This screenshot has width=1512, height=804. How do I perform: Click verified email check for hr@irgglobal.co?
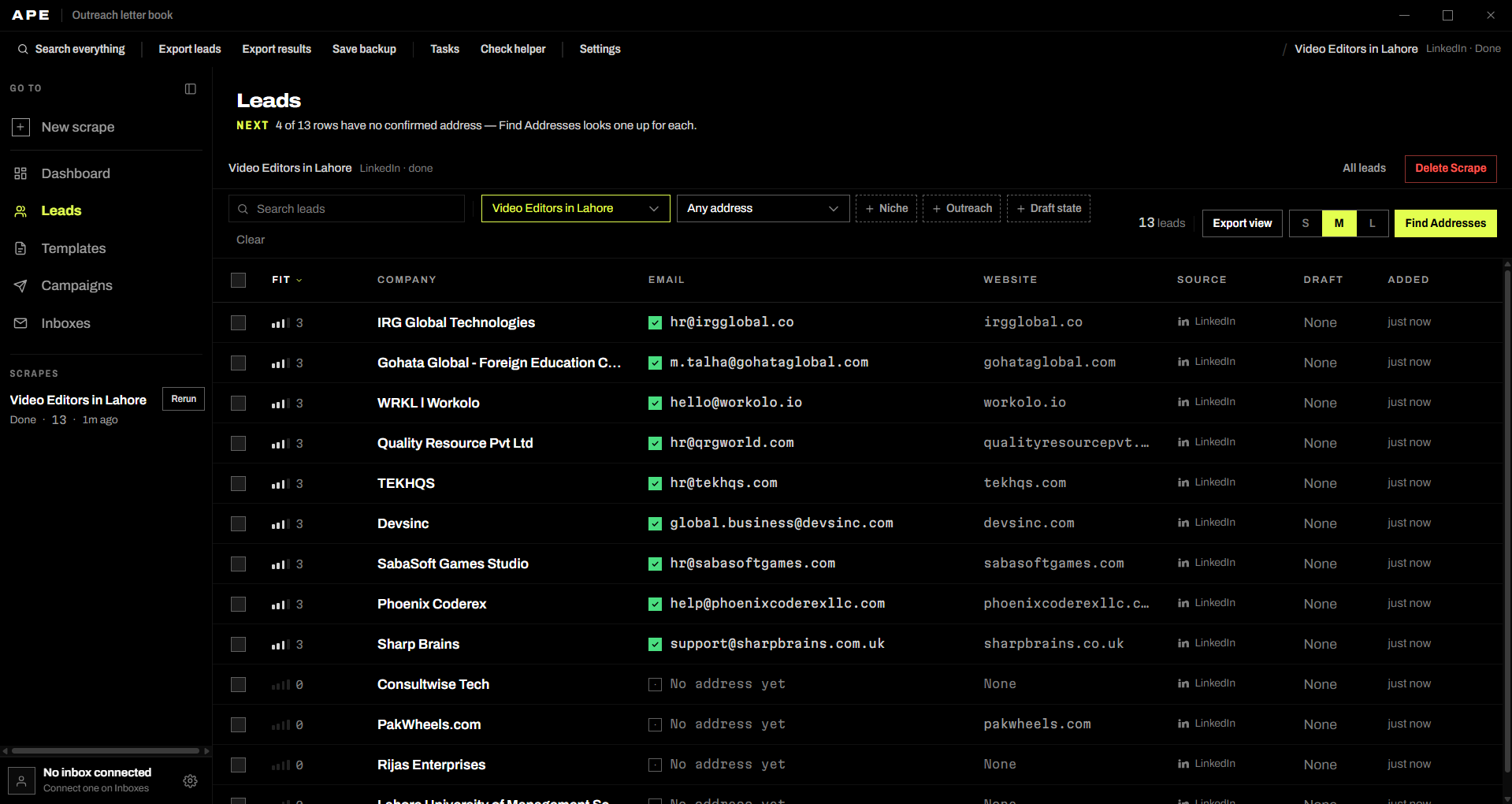[655, 322]
